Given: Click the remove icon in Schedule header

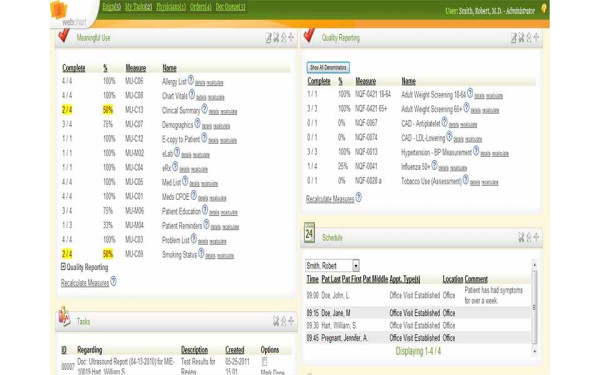Looking at the screenshot, I should tap(521, 237).
